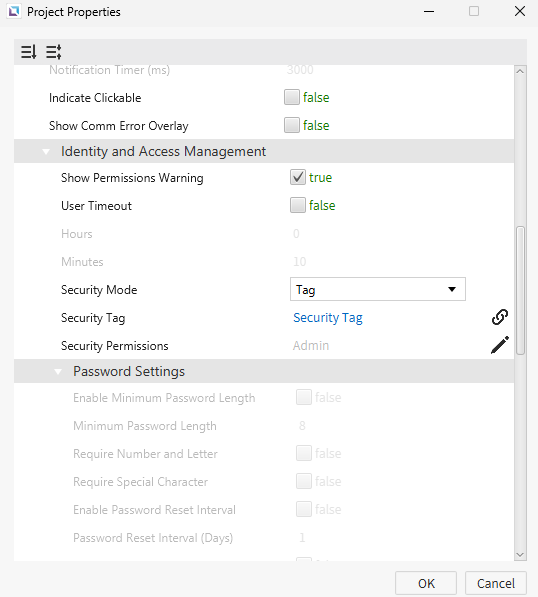Click the categorized sort icon in toolbar
538x597 pixels.
[x=54, y=52]
